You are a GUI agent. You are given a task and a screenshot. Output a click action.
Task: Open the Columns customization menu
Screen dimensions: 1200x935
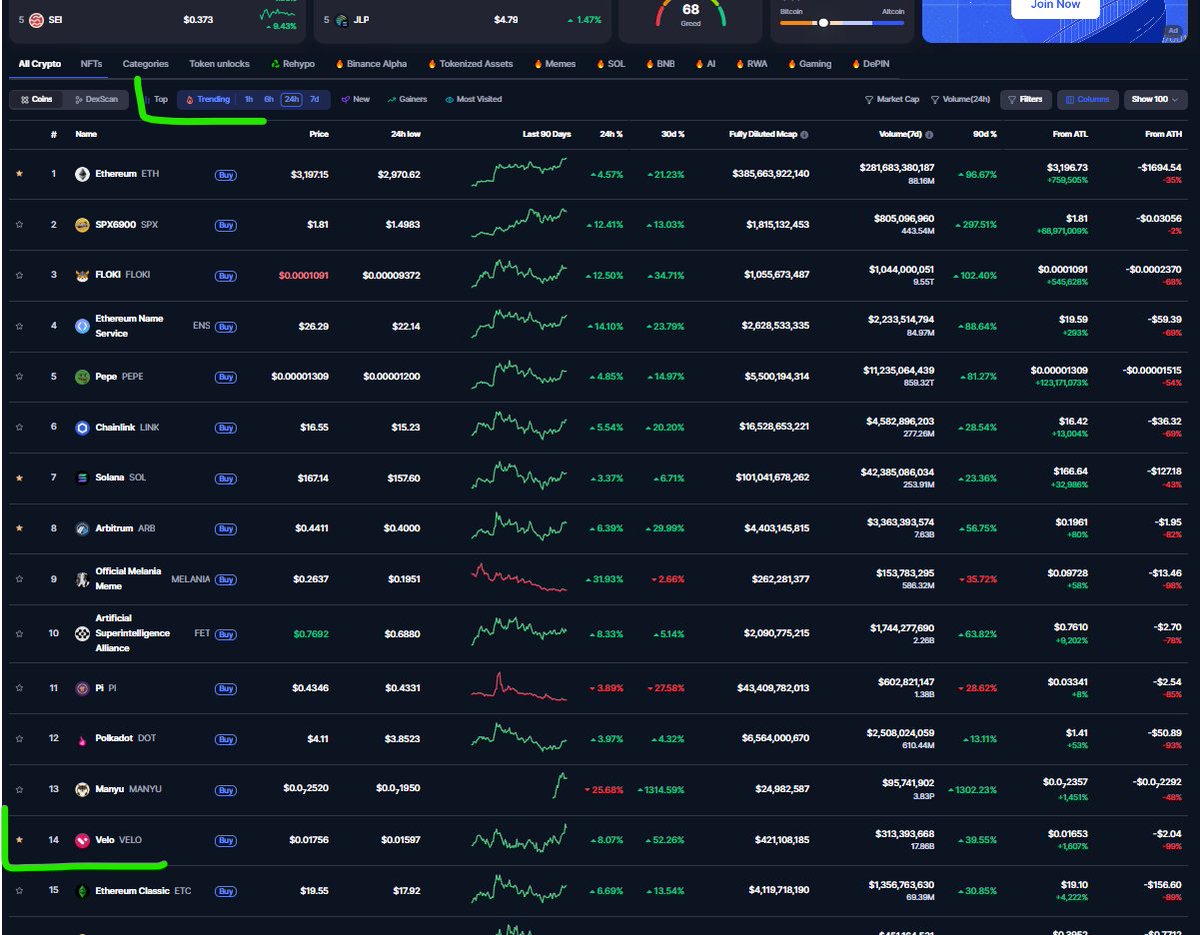point(1087,99)
